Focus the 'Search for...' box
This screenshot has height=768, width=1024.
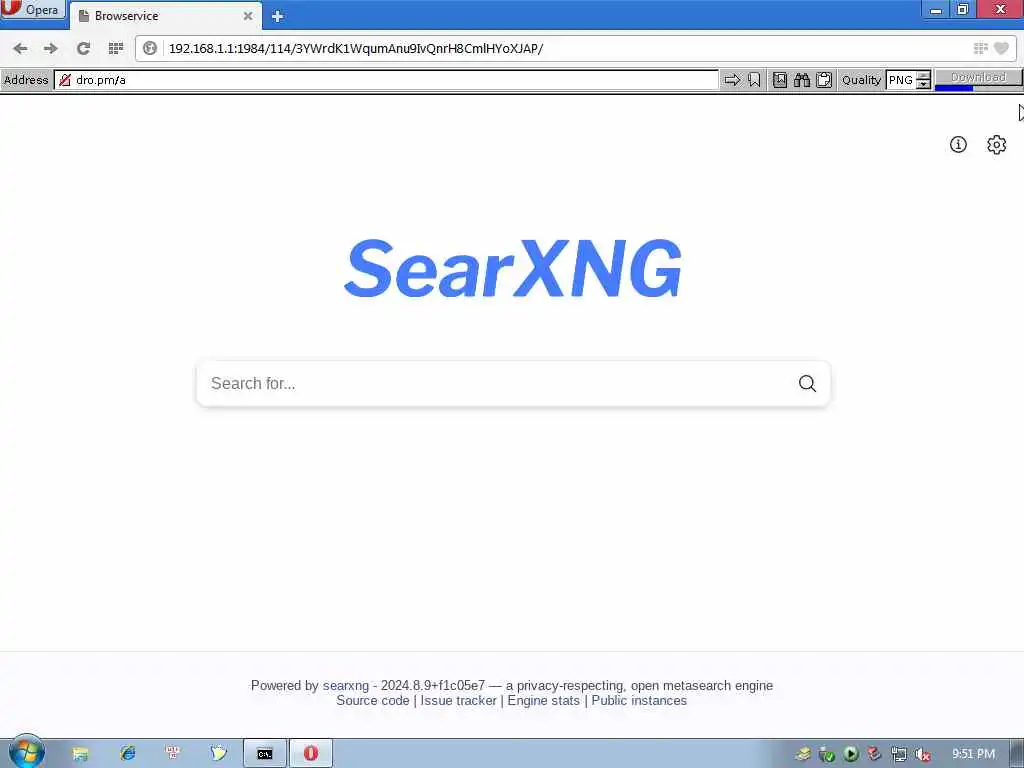(x=496, y=383)
